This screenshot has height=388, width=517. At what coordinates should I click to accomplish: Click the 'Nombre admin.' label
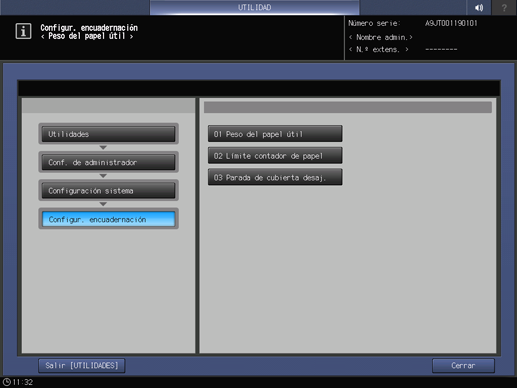click(x=381, y=37)
